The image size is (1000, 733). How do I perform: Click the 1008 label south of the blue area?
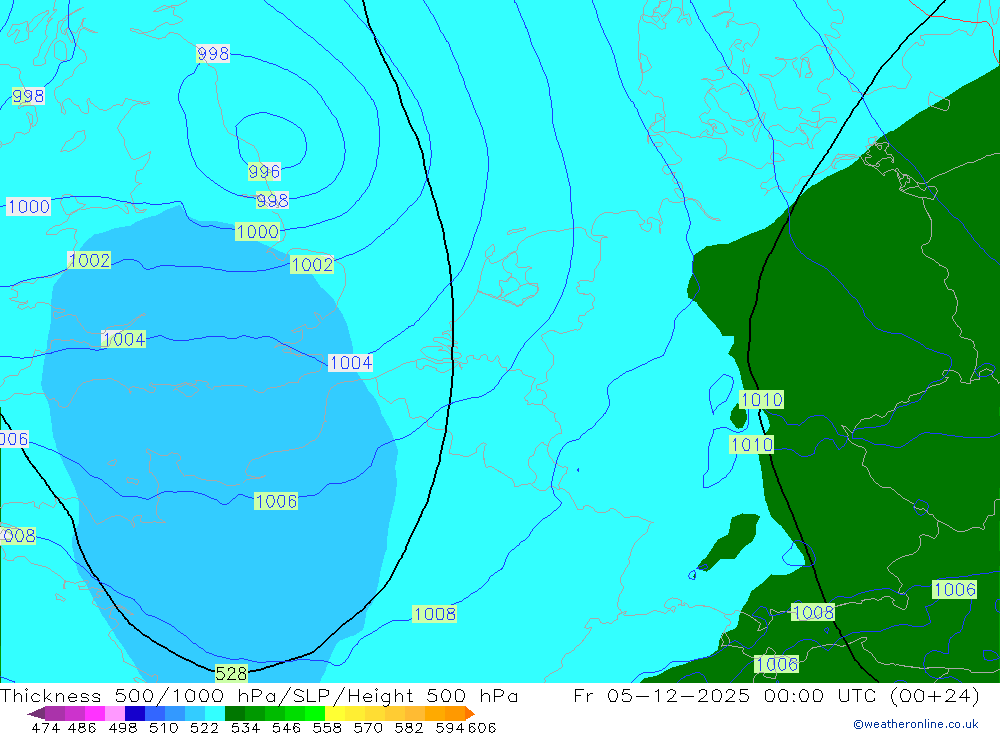coord(434,614)
